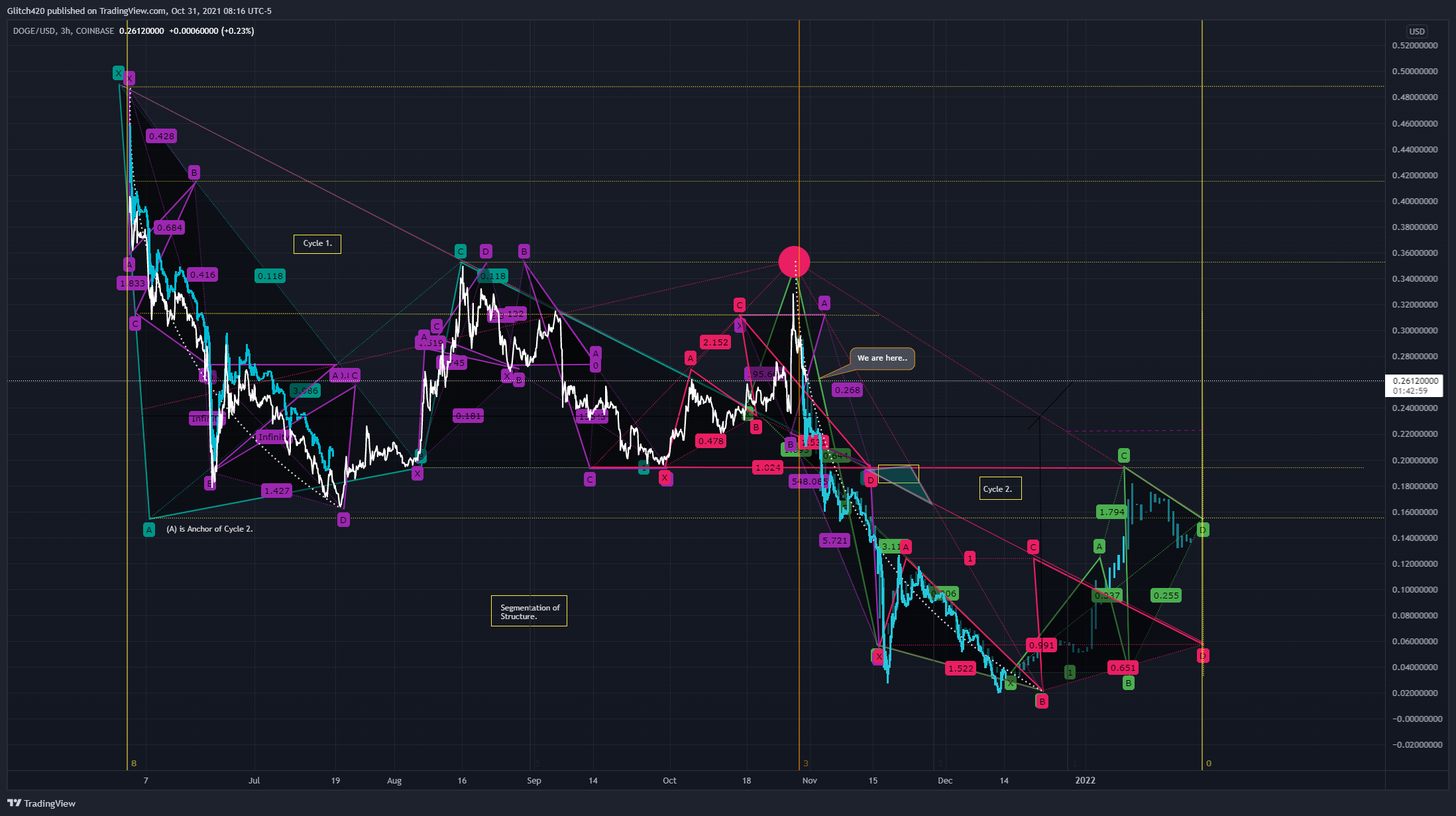Click the green 0.255 ratio label
The width and height of the screenshot is (1456, 816).
pyautogui.click(x=1166, y=595)
